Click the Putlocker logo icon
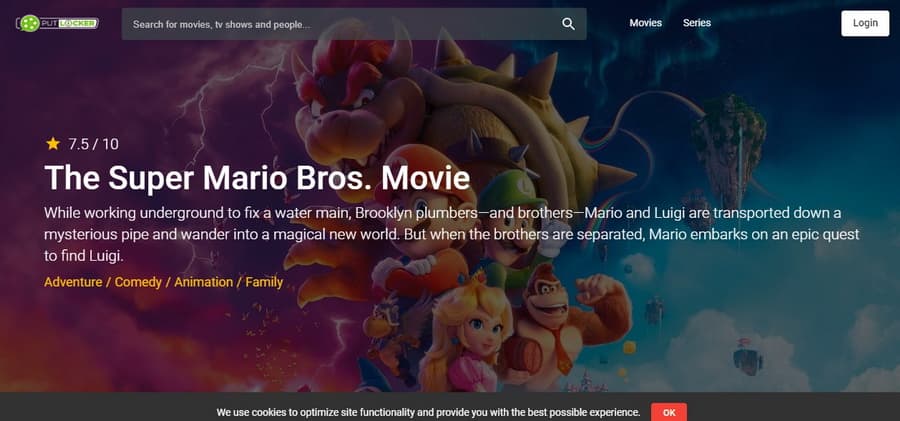Viewport: 900px width, 421px height. click(57, 23)
